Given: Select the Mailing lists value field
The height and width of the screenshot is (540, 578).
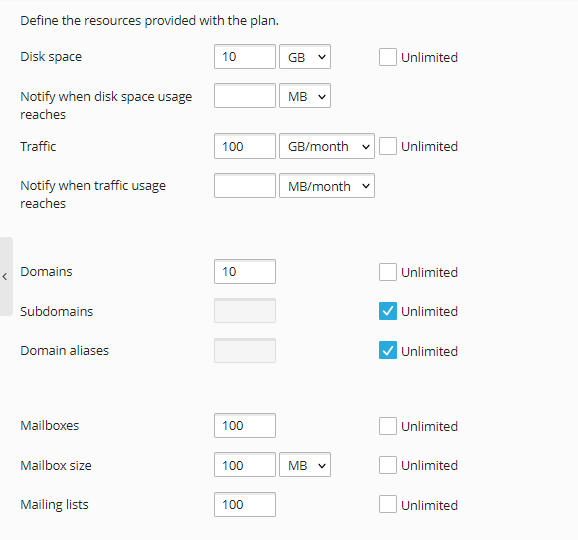Looking at the screenshot, I should tap(245, 505).
